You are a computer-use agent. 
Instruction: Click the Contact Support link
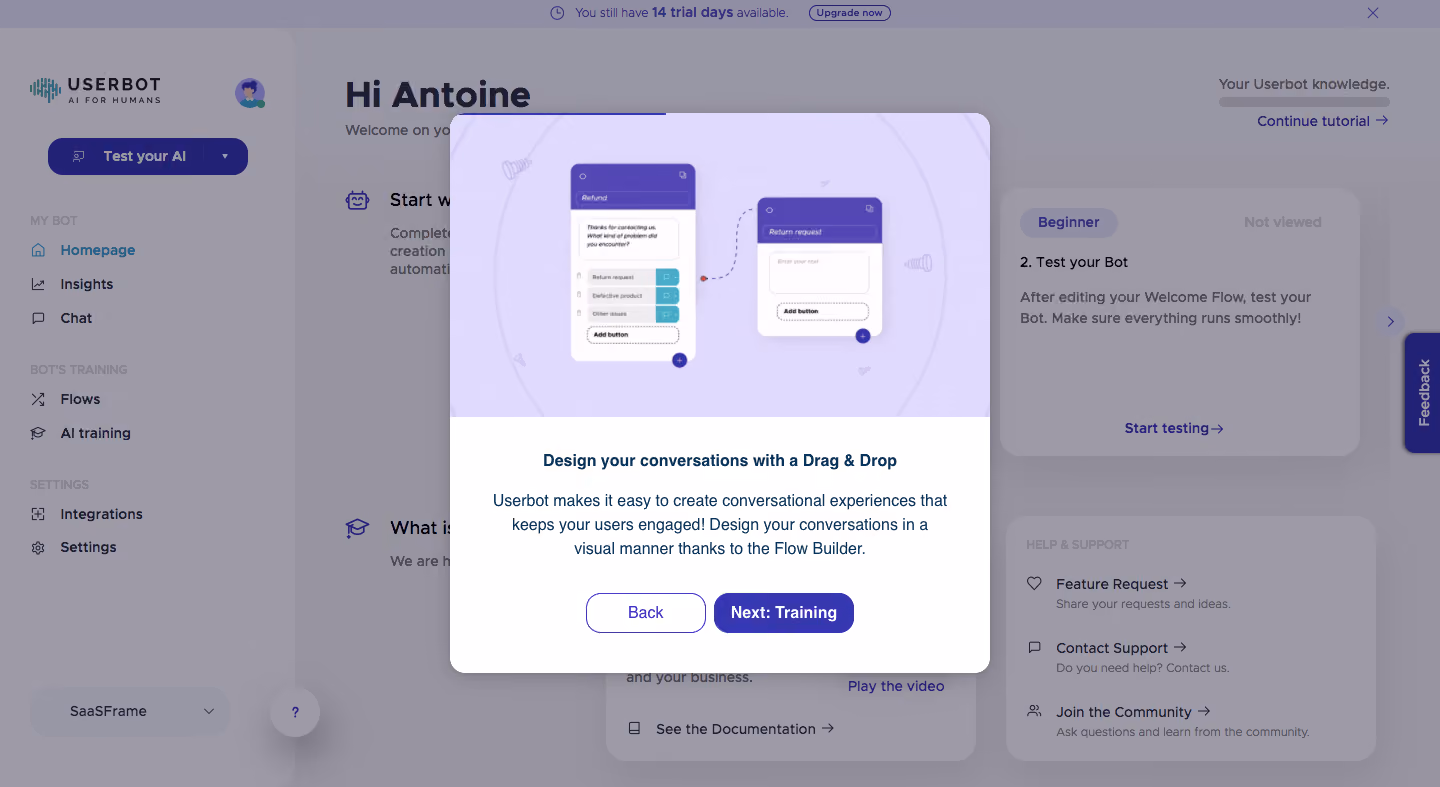point(1122,648)
